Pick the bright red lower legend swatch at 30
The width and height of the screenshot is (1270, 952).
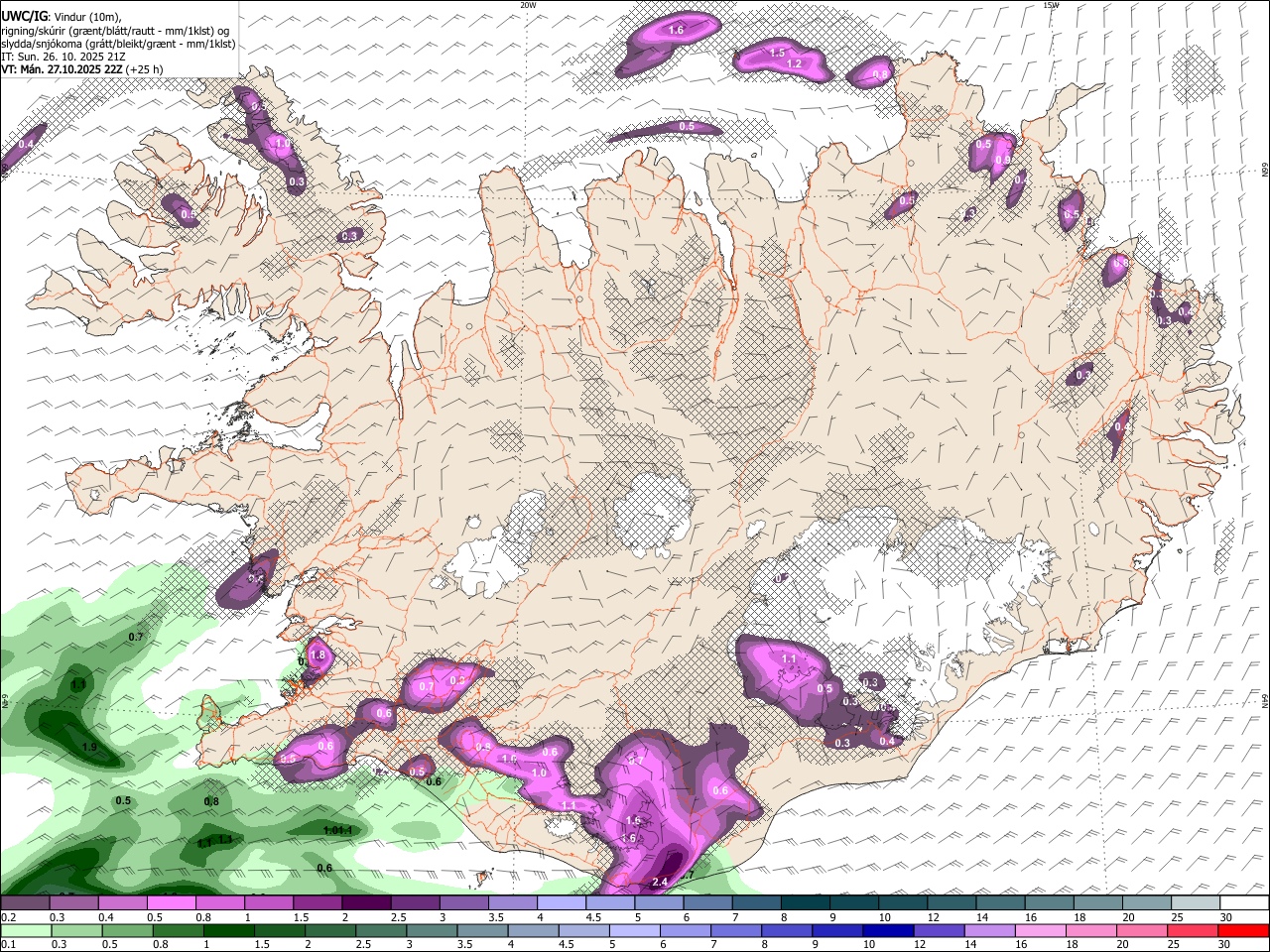pyautogui.click(x=1242, y=930)
